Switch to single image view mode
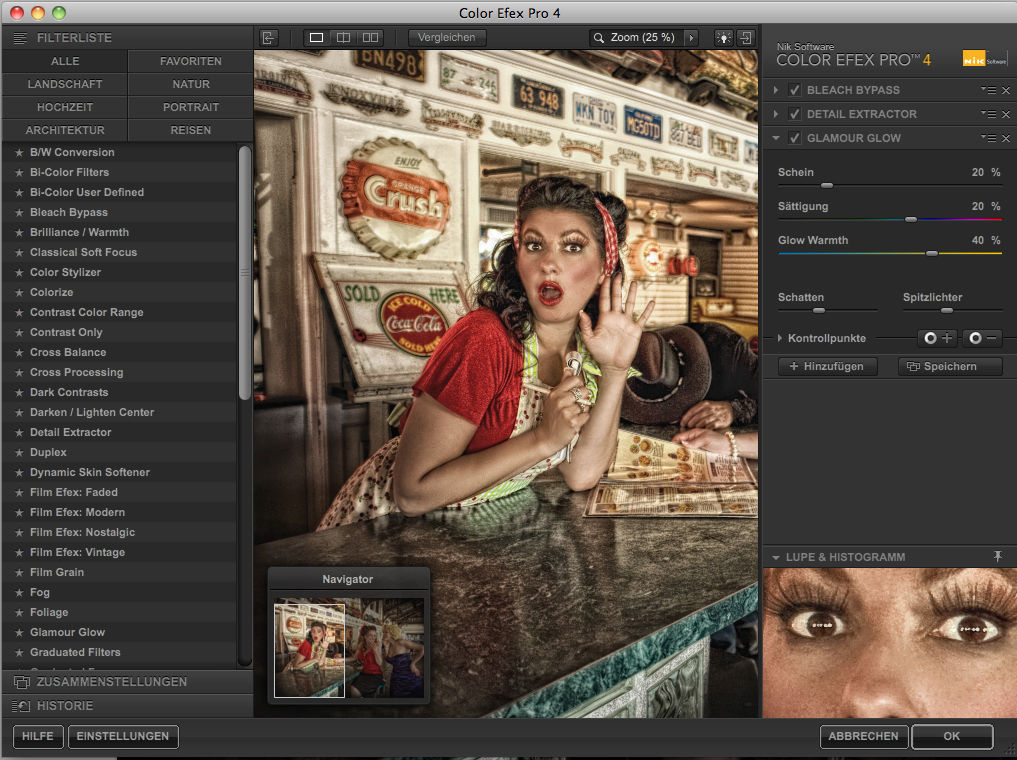 tap(317, 38)
